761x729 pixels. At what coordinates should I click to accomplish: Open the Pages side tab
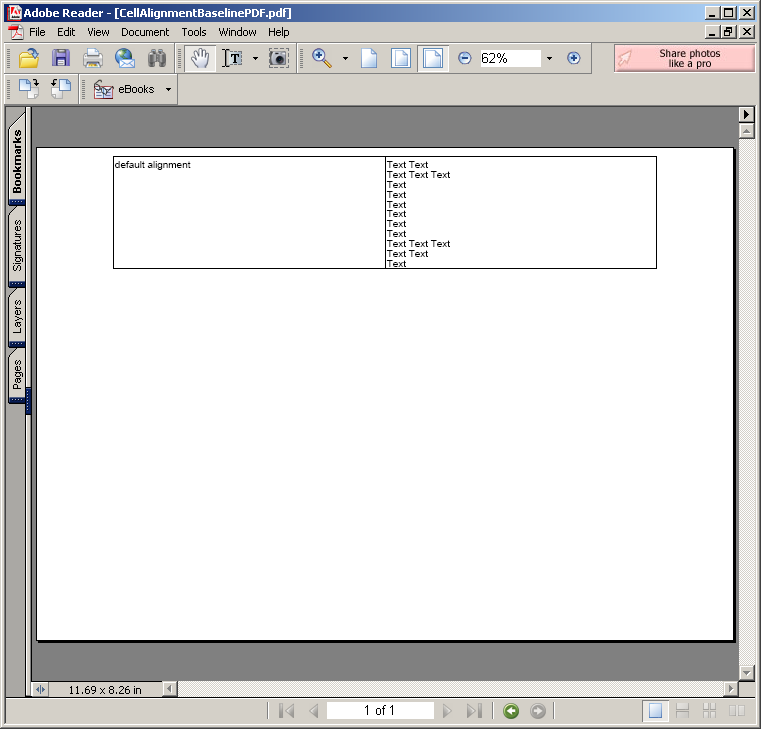point(17,374)
